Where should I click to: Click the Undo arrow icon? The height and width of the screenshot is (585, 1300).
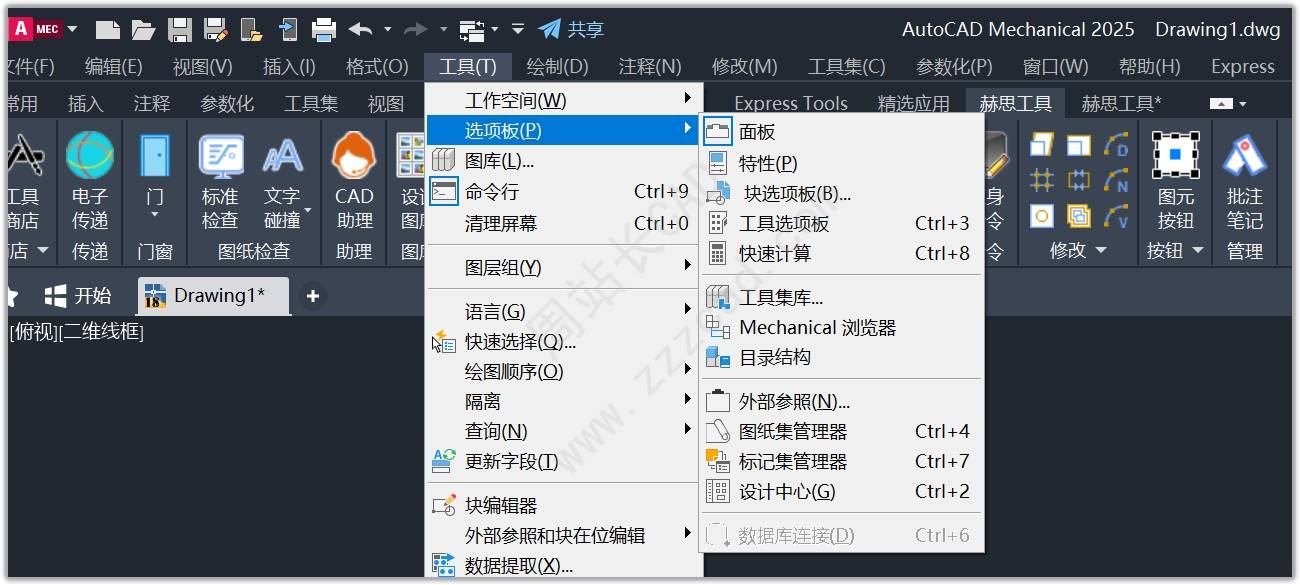[x=360, y=29]
